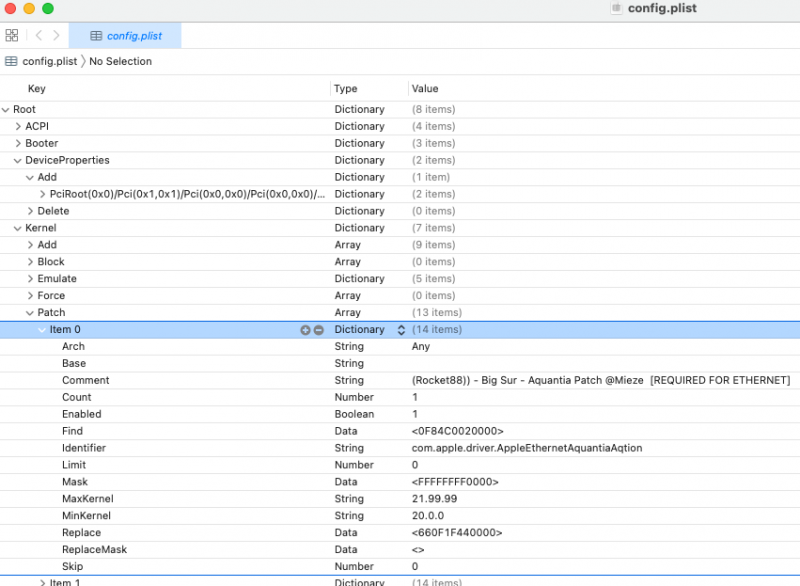800x586 pixels.
Task: Collapse the Patch array
Action: [30, 313]
